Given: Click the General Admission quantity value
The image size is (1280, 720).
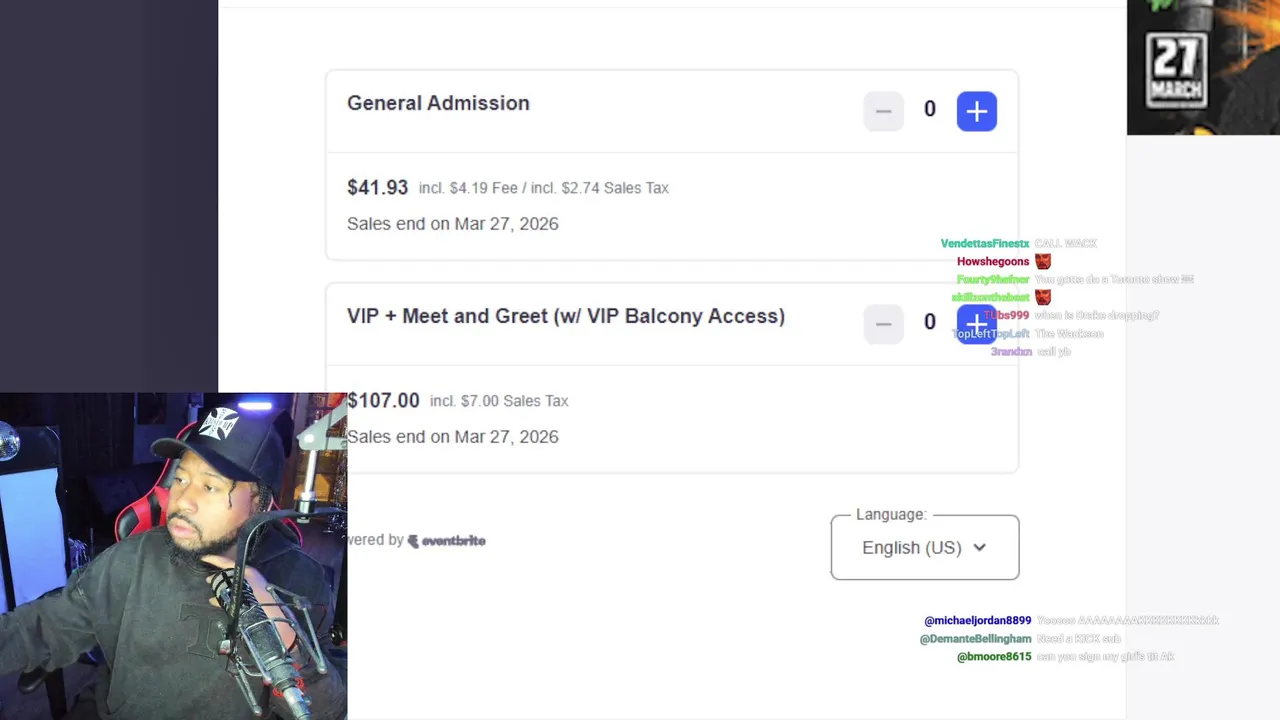Looking at the screenshot, I should coord(930,110).
